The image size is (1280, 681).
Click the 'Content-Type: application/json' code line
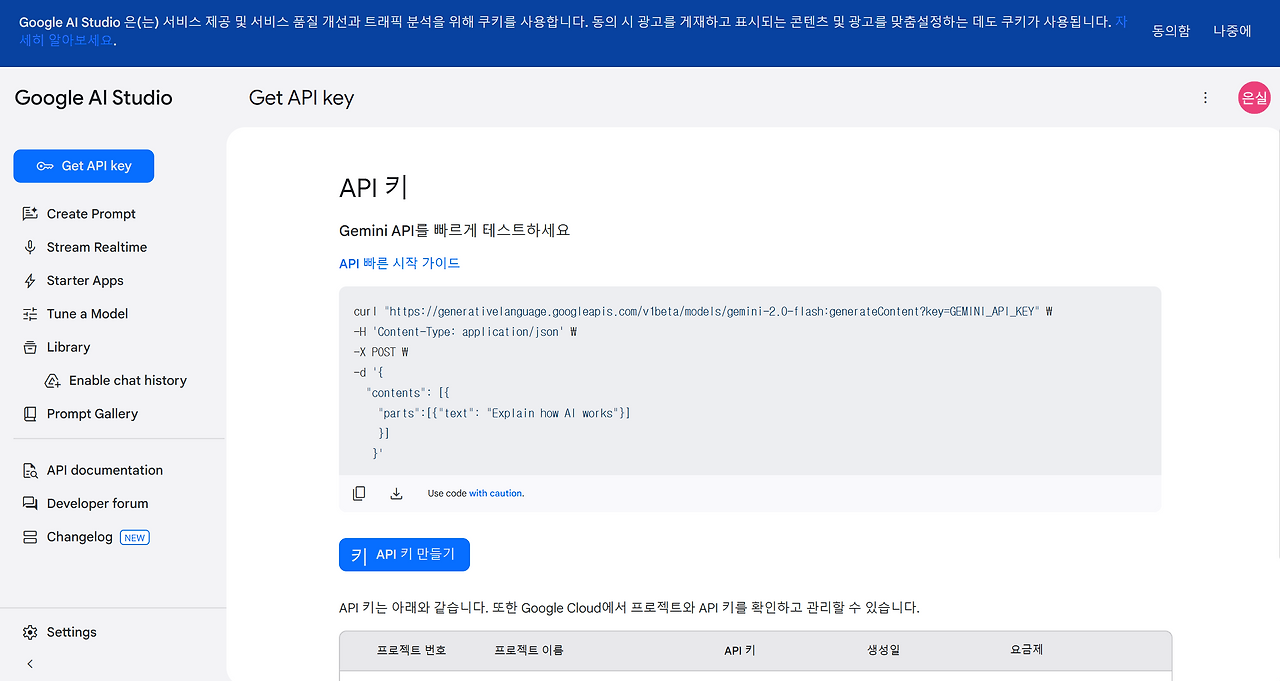pyautogui.click(x=465, y=332)
